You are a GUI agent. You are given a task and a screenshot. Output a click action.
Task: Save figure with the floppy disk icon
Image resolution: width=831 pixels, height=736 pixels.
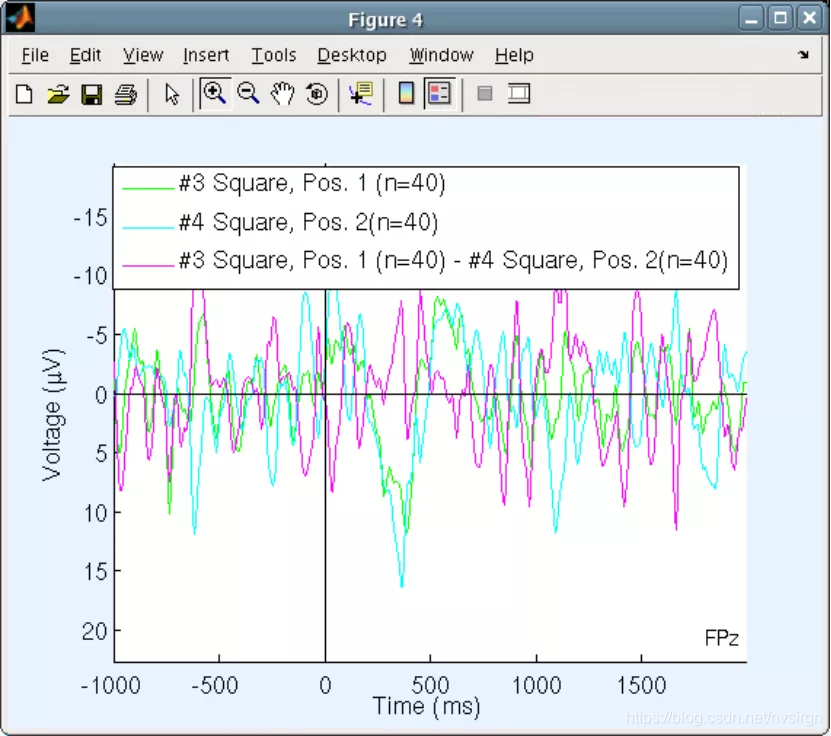92,94
